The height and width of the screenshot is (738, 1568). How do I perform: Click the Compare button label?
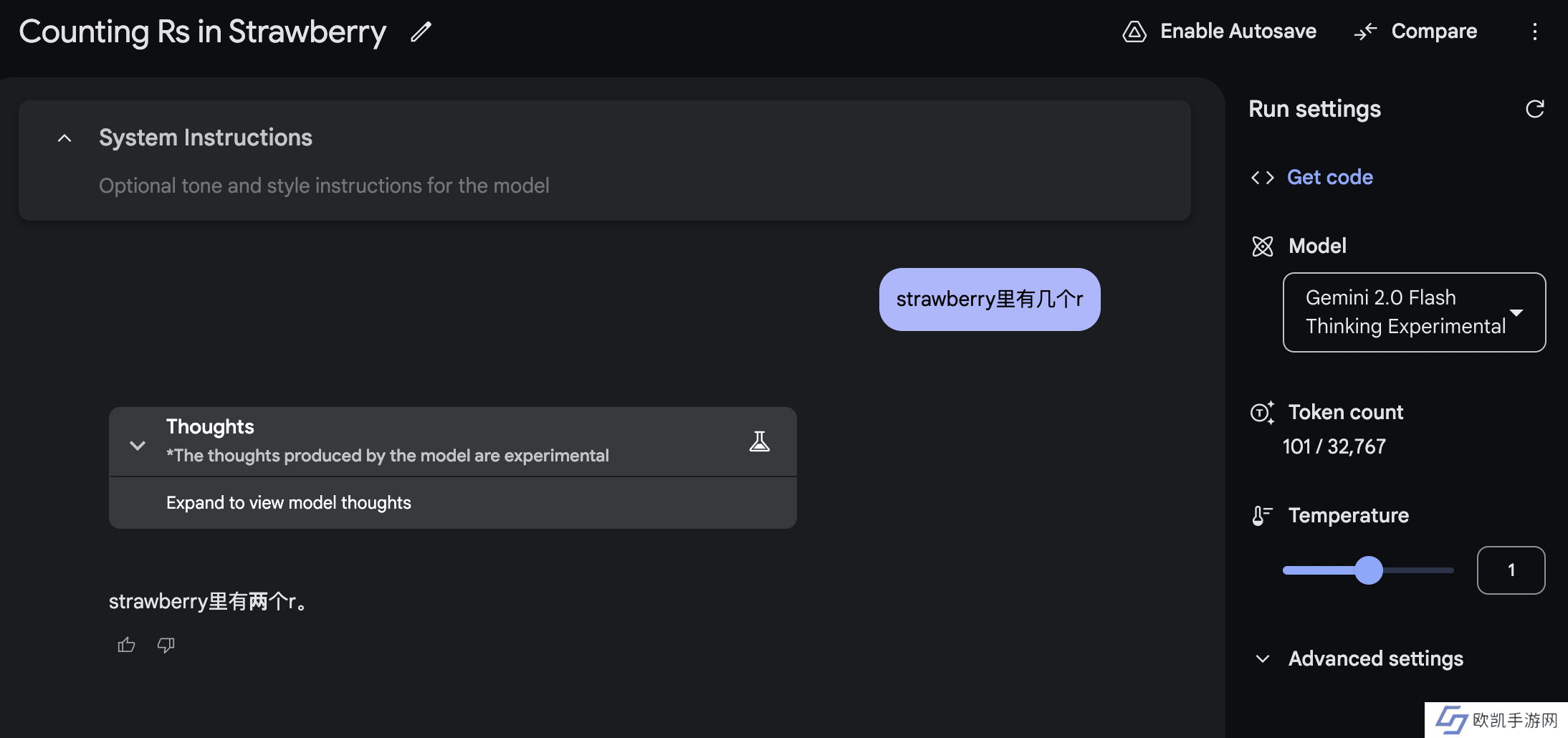(1434, 32)
